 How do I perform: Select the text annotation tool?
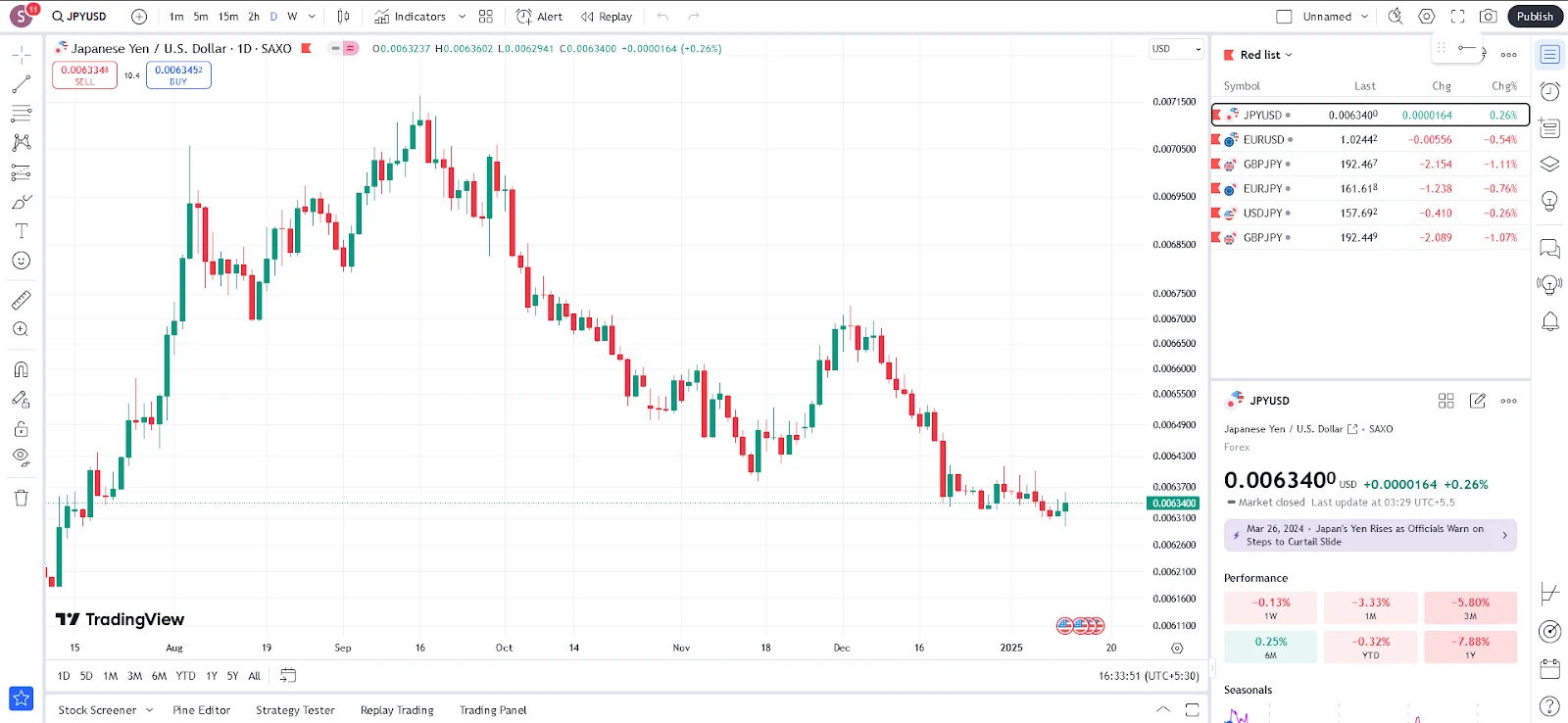tap(21, 231)
